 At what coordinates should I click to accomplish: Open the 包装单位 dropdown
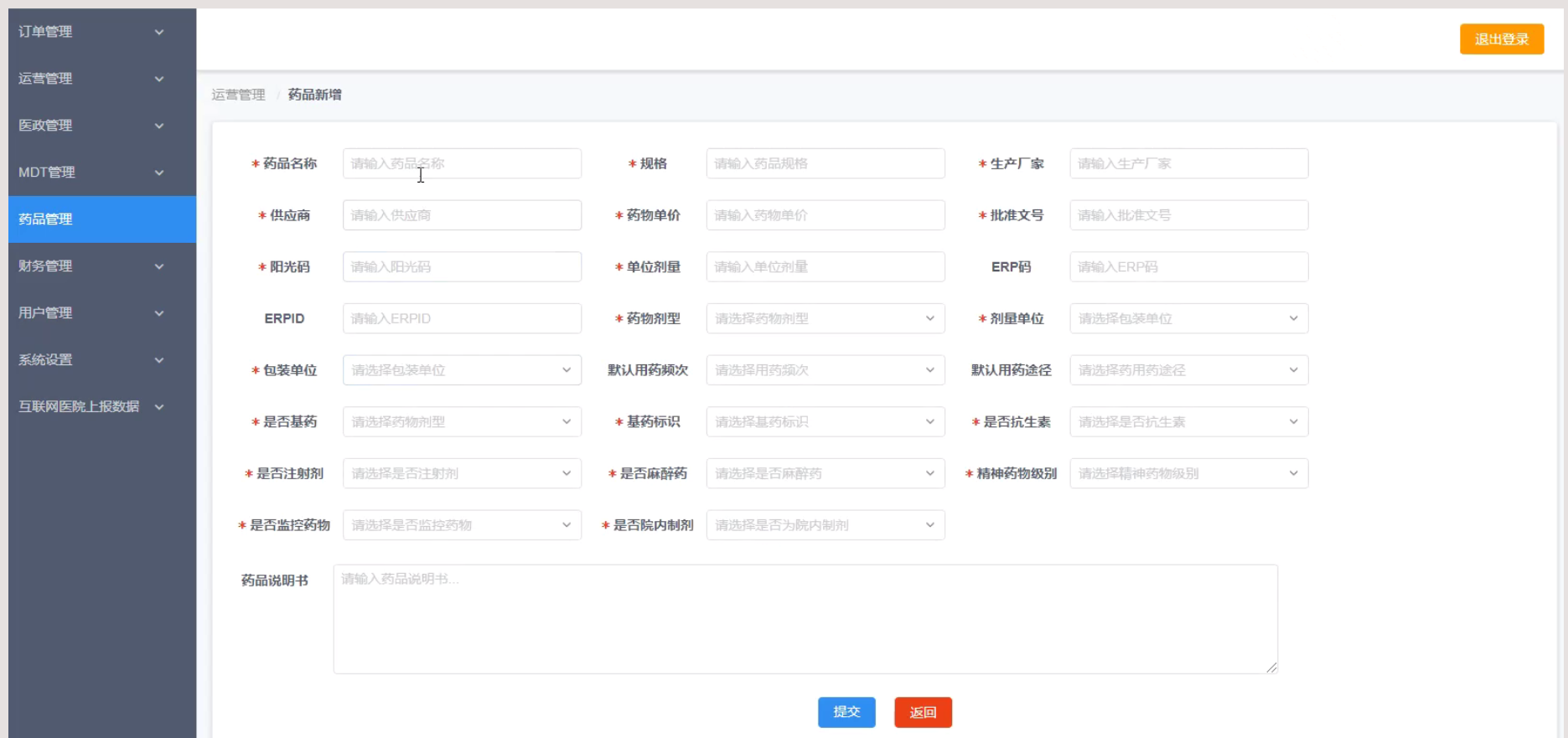pyautogui.click(x=461, y=370)
